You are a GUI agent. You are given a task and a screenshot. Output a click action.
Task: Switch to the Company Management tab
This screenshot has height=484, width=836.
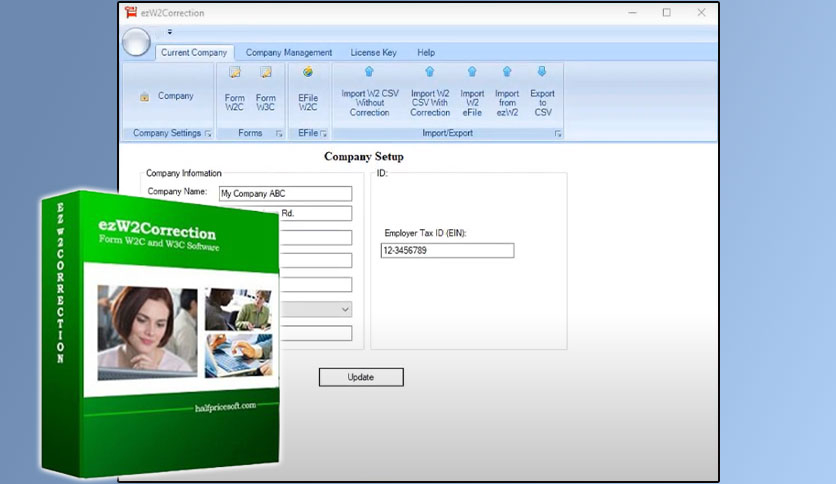(x=289, y=52)
